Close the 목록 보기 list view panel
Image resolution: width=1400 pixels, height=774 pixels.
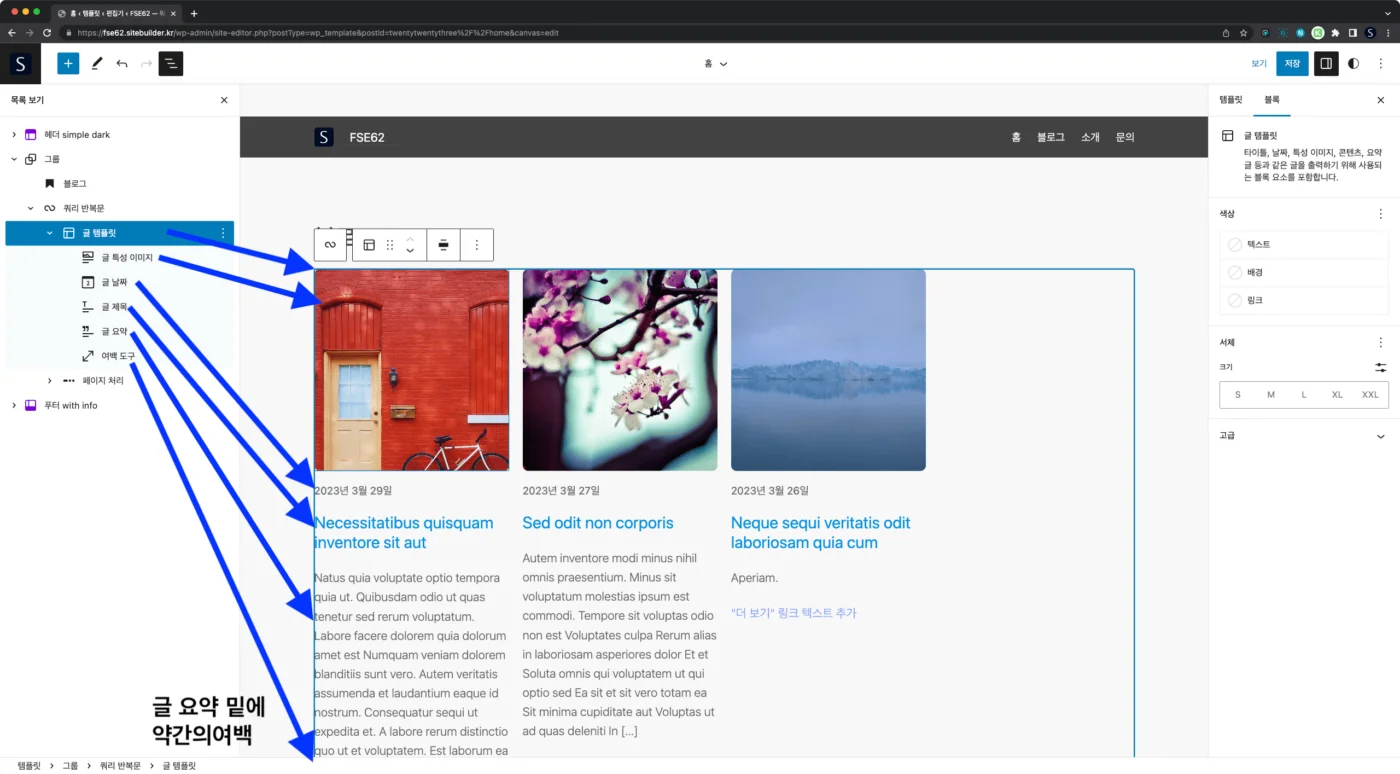coord(224,100)
